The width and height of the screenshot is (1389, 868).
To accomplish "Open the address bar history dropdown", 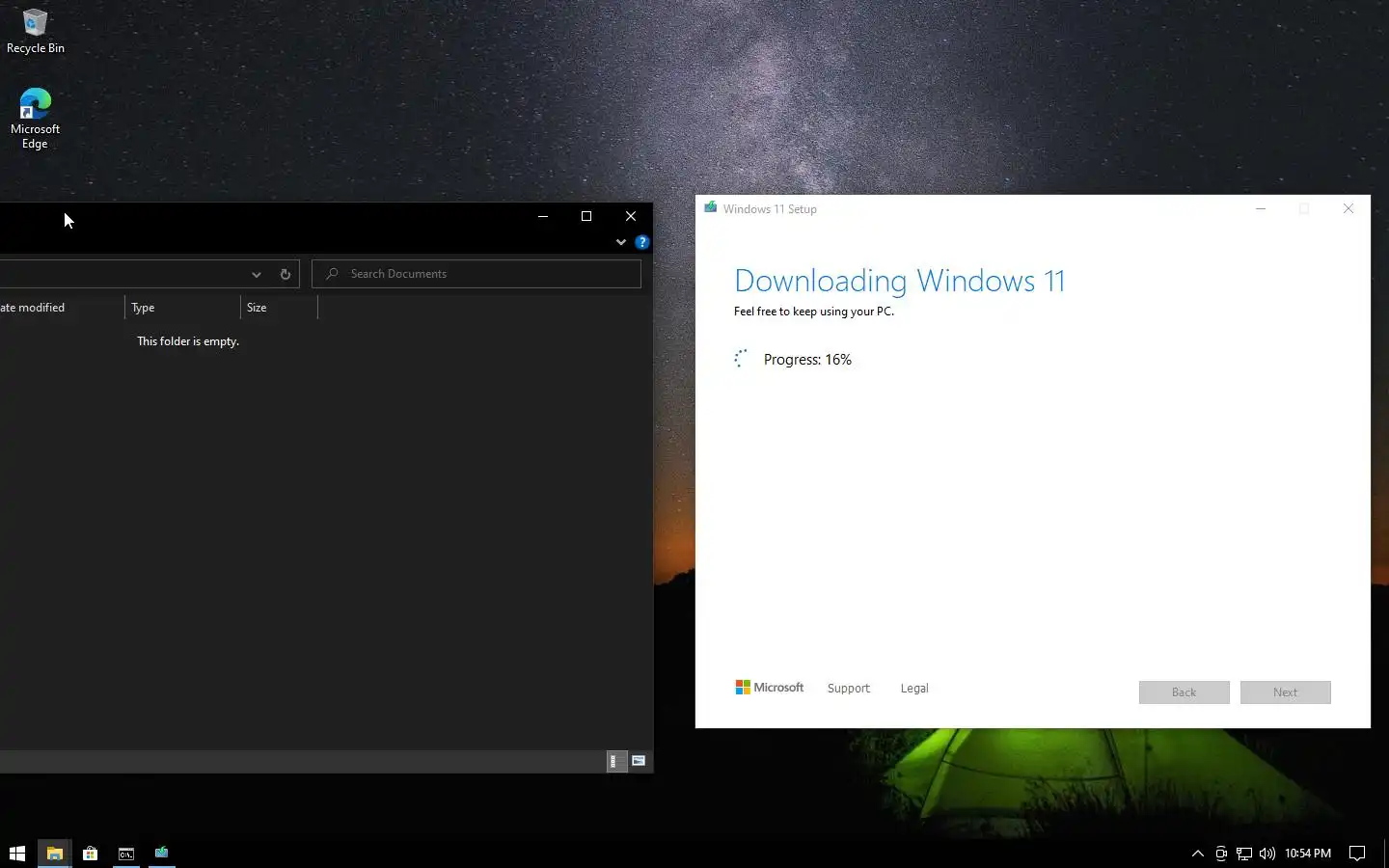I will coord(257,274).
